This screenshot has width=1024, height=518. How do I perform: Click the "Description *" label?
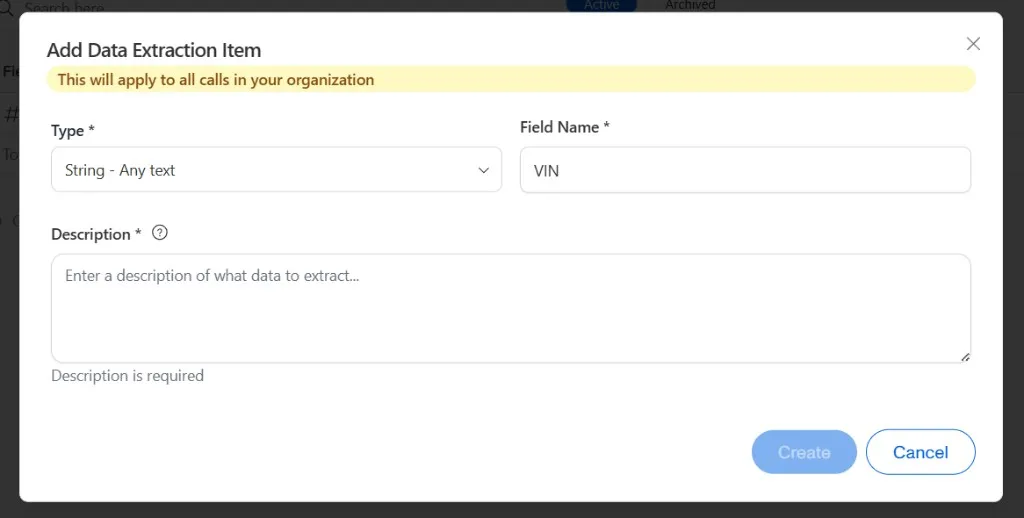click(96, 234)
